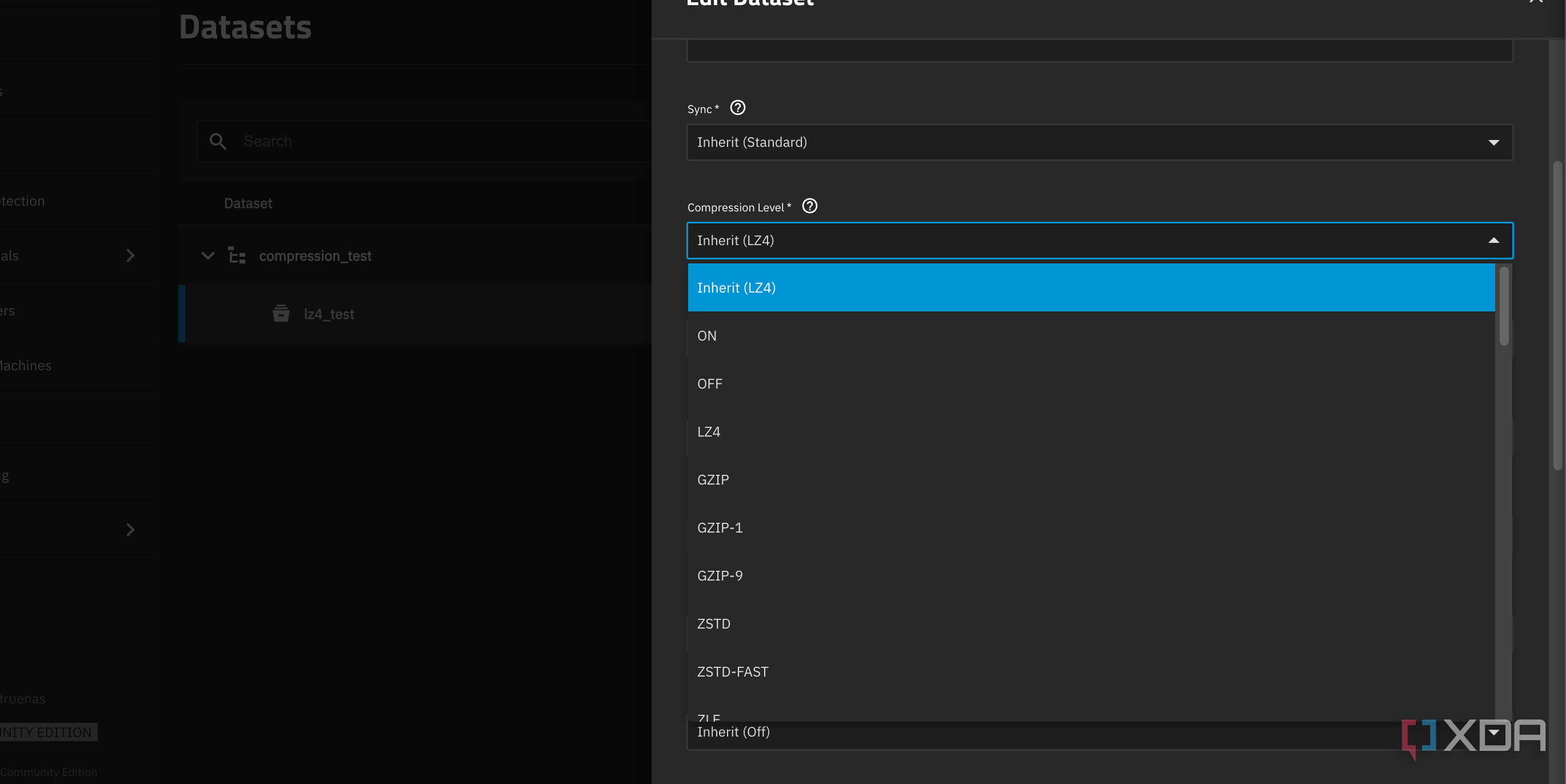Expand the sidebar item ending in 'als'
Image resolution: width=1566 pixels, height=784 pixels.
point(130,255)
